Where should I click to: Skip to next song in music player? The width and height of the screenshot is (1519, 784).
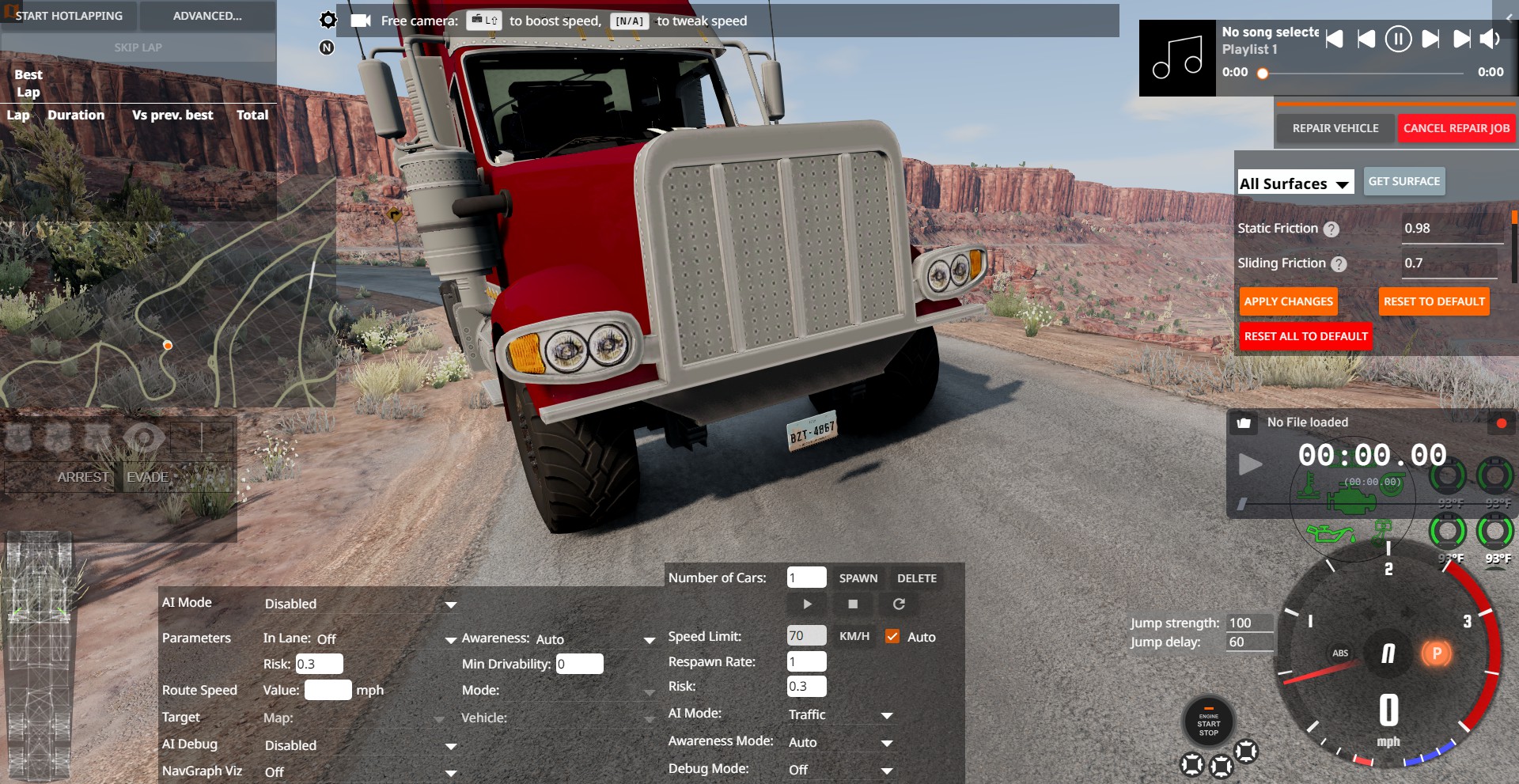click(1430, 39)
